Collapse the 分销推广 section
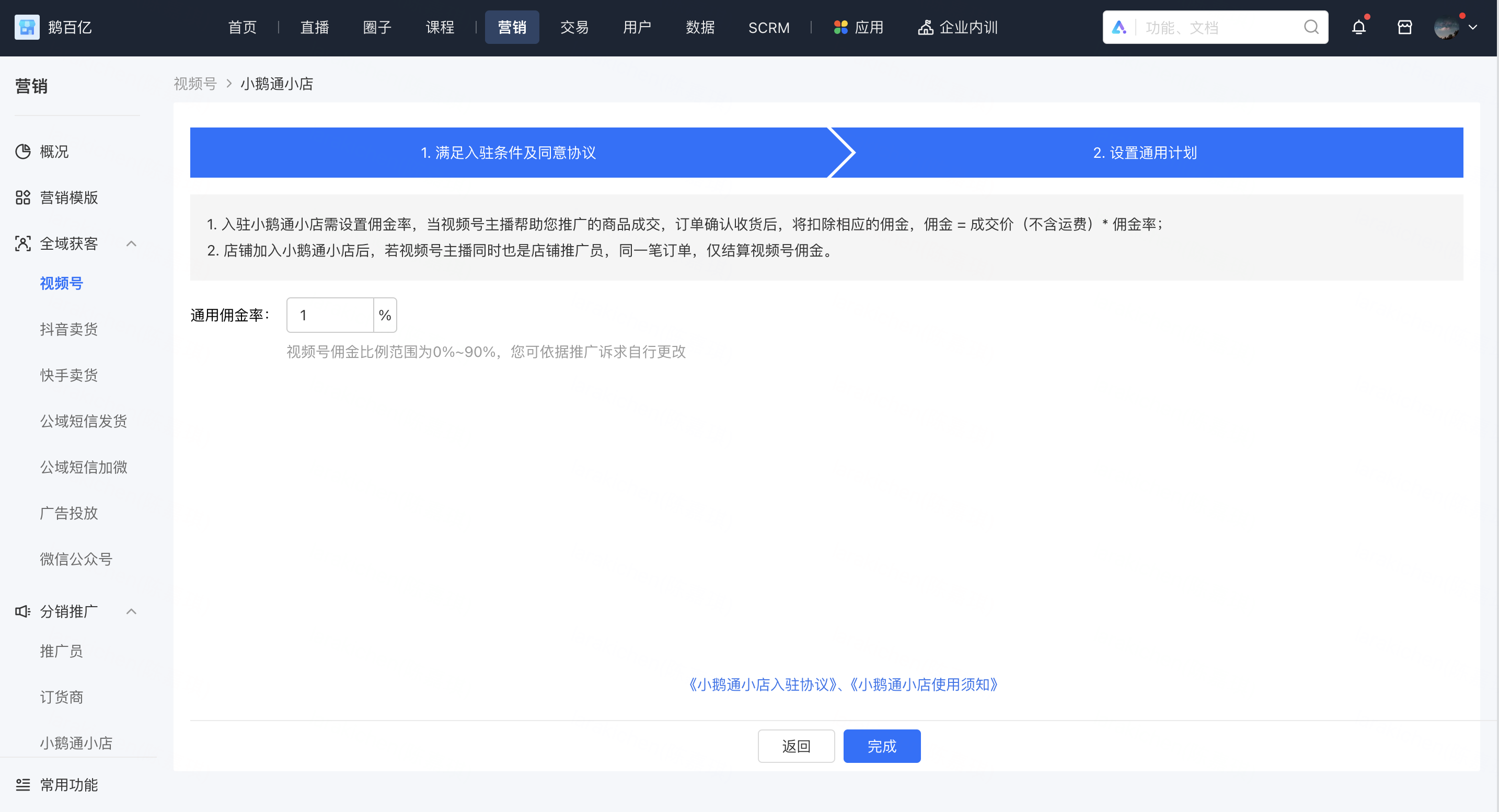 (132, 611)
